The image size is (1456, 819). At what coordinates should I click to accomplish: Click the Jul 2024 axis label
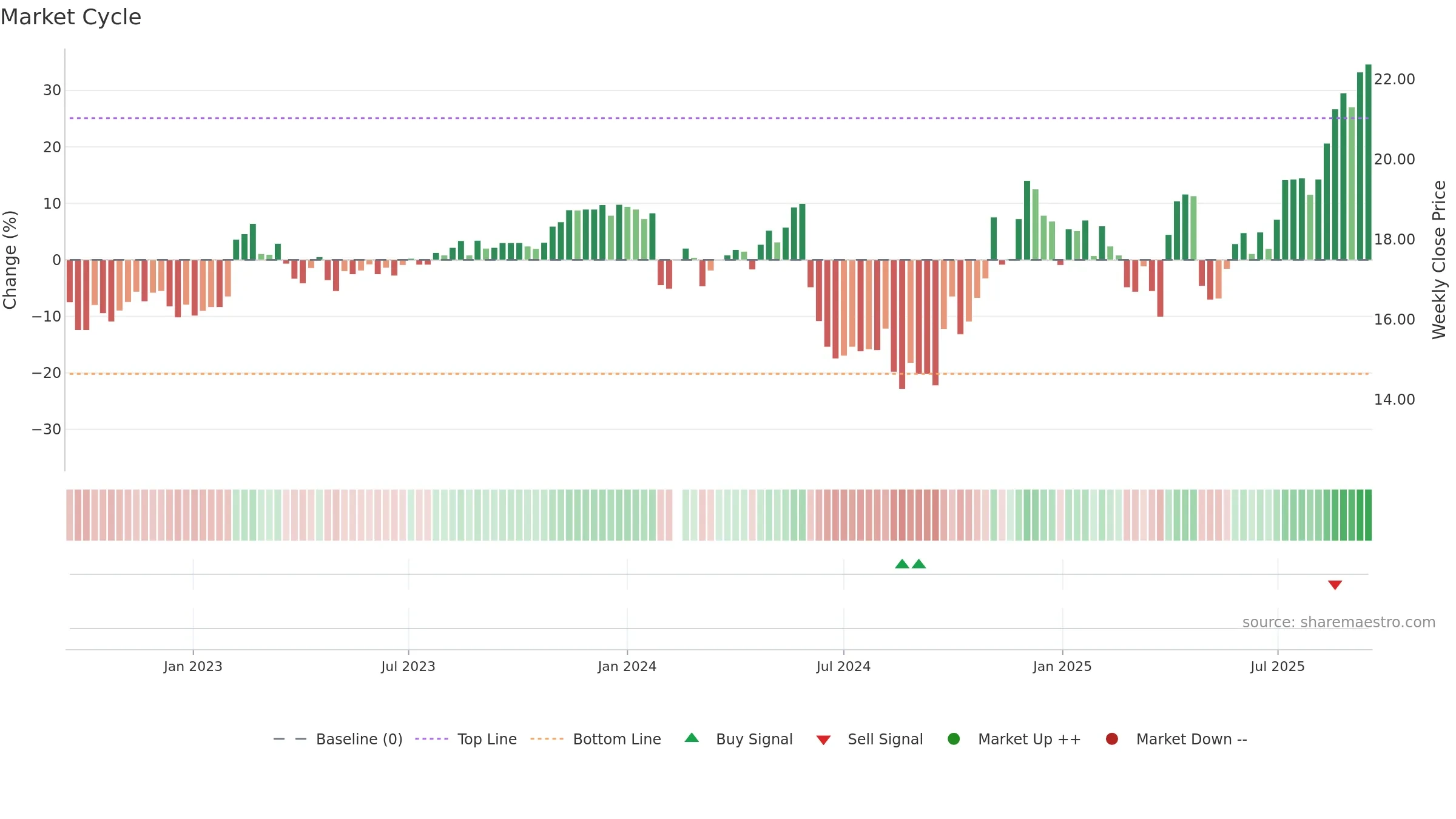[843, 666]
